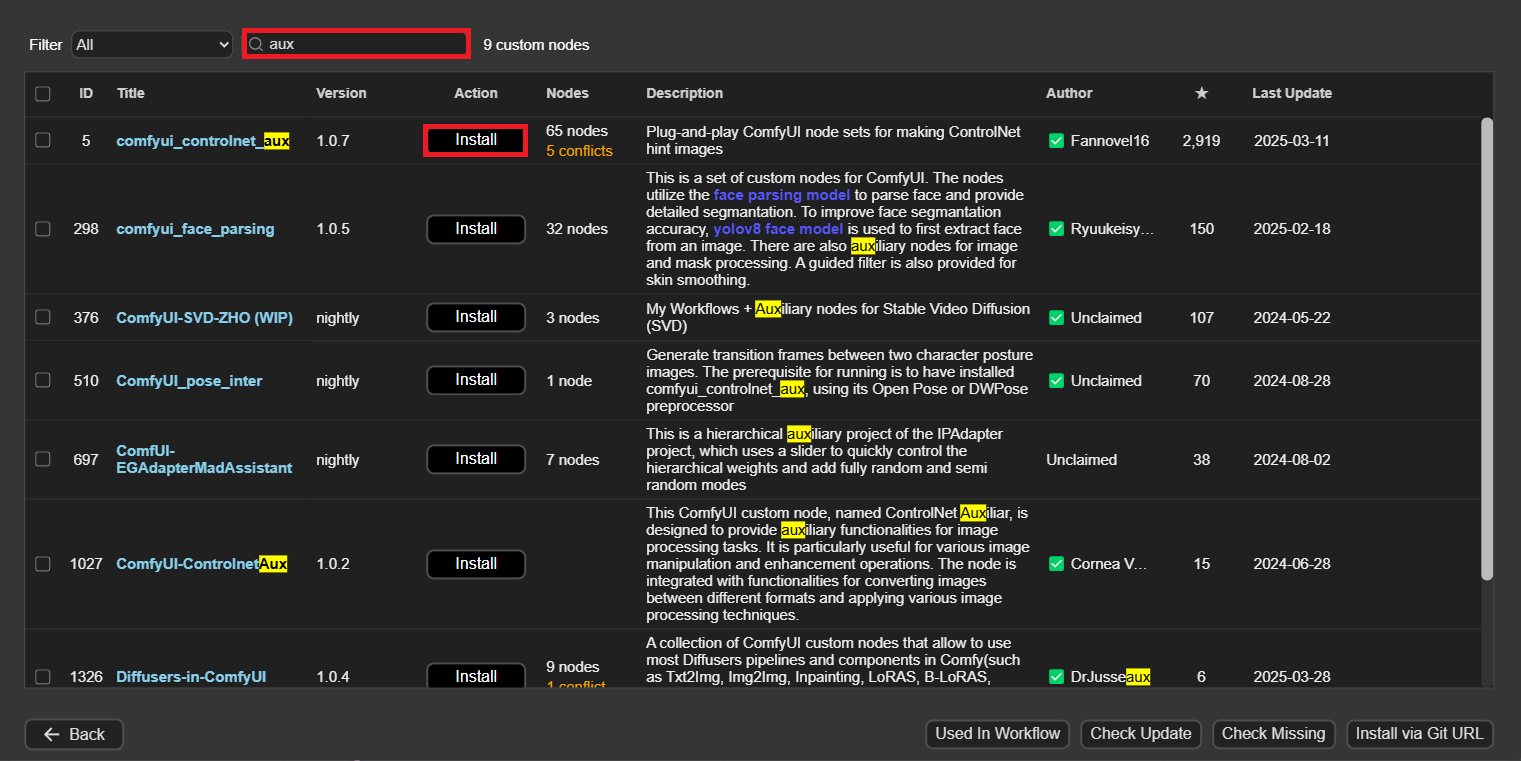Select the checkbox for comfyui_controlnet_aux
Screen dimensions: 1521x761
click(43, 141)
